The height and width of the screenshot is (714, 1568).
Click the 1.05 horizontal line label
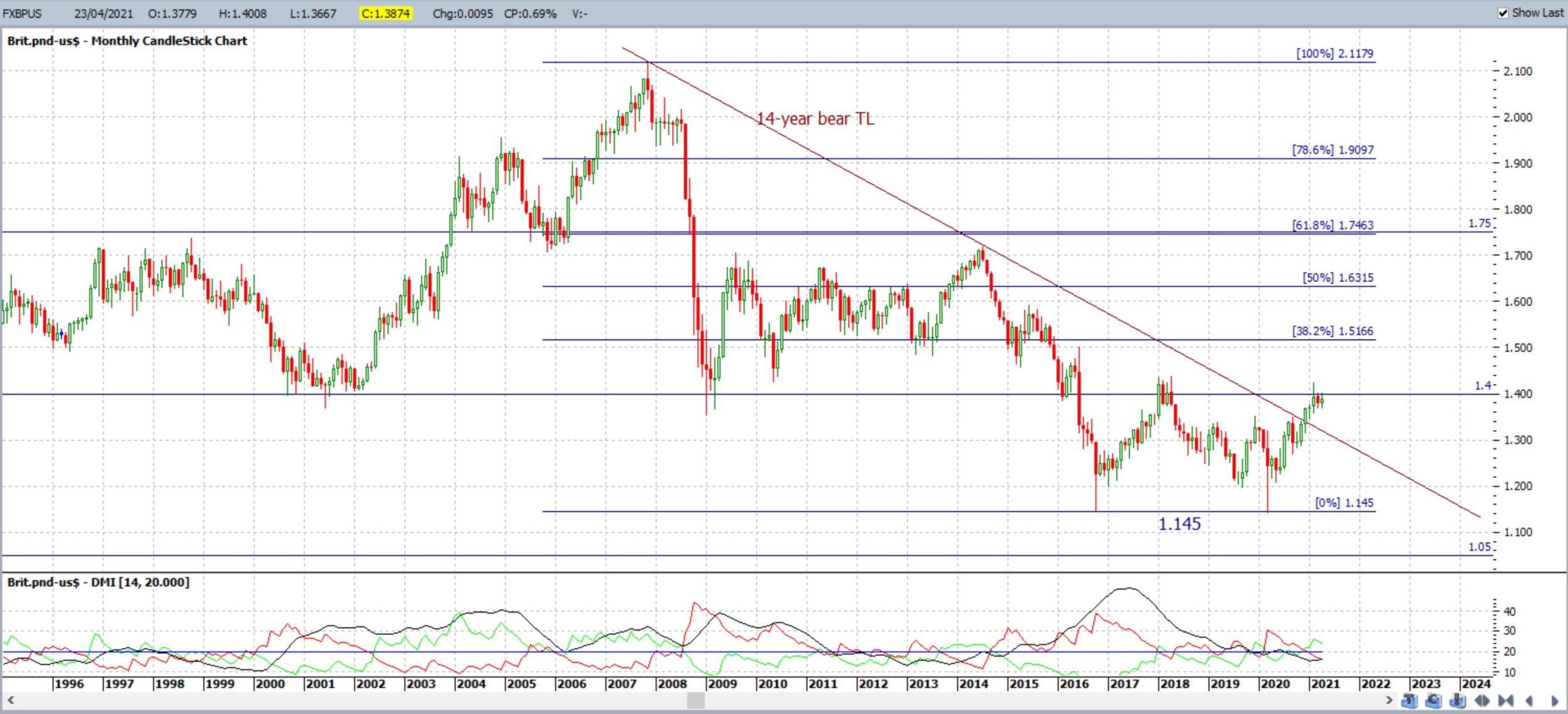[x=1480, y=546]
